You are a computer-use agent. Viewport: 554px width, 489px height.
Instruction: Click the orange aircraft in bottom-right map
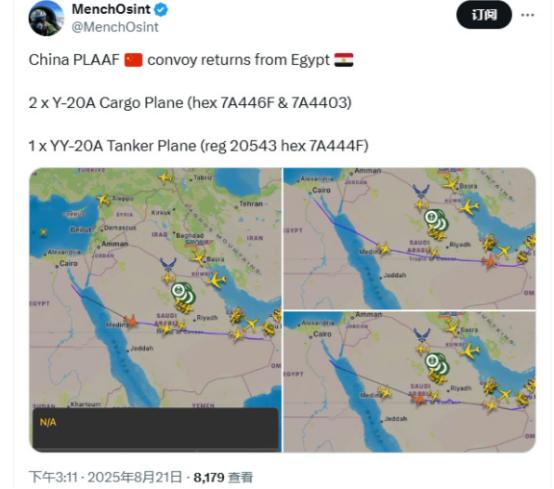[x=419, y=399]
